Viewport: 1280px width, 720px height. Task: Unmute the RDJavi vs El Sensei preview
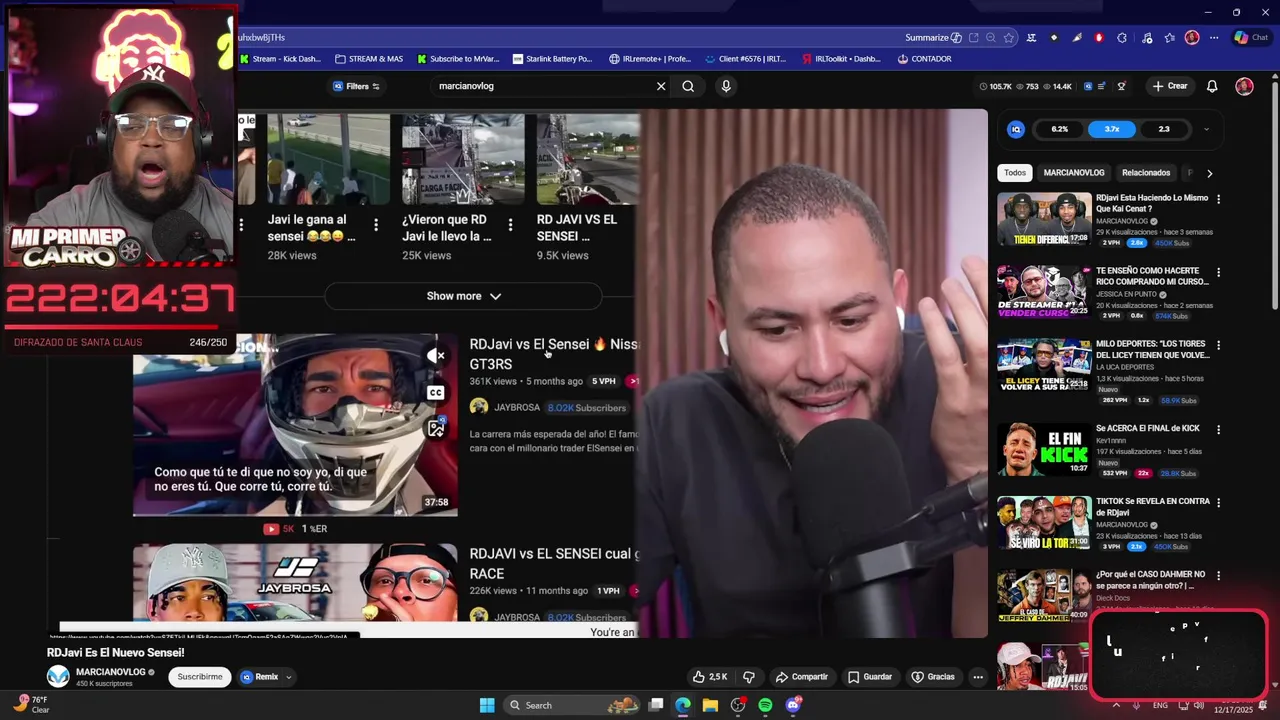[x=436, y=355]
